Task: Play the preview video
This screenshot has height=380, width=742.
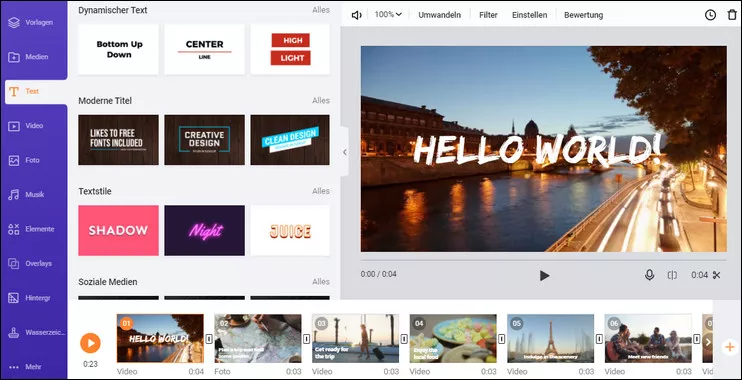Action: [544, 275]
